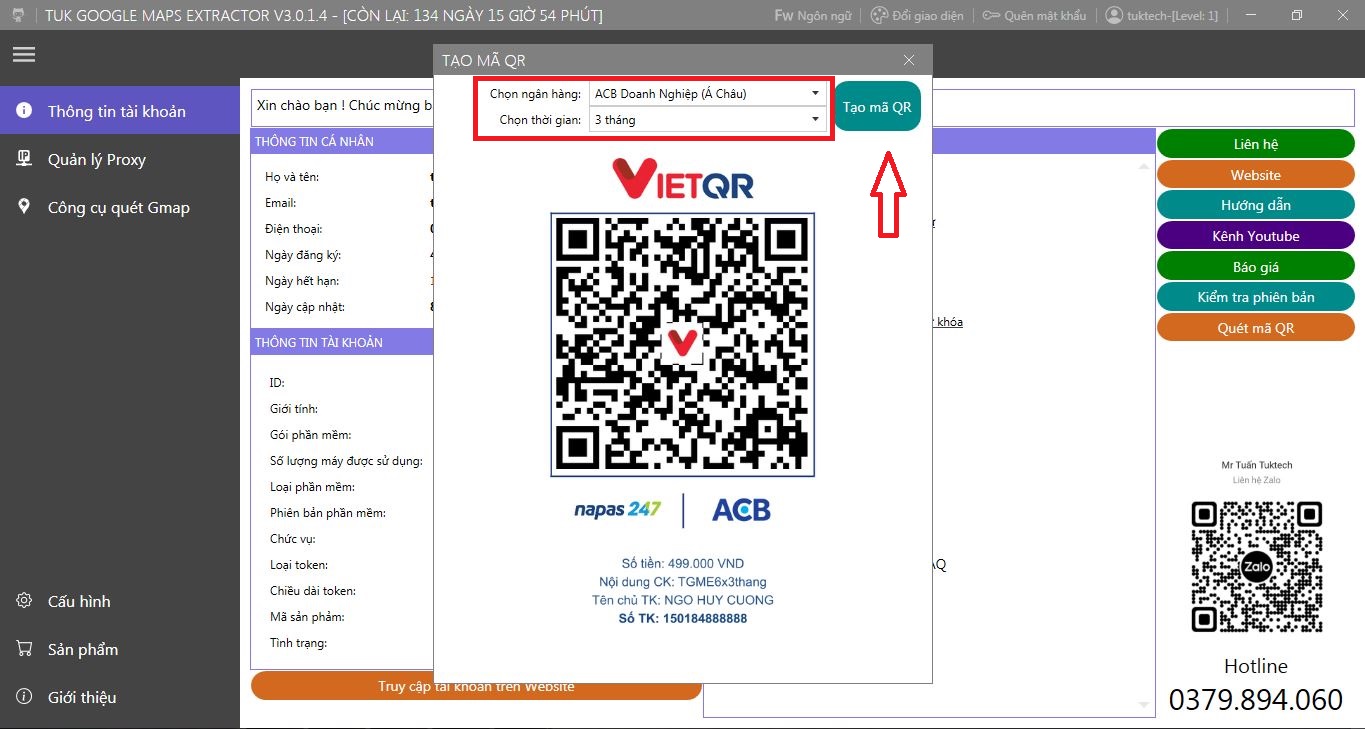Click the Cấu hình gear icon
1365x729 pixels.
point(24,601)
